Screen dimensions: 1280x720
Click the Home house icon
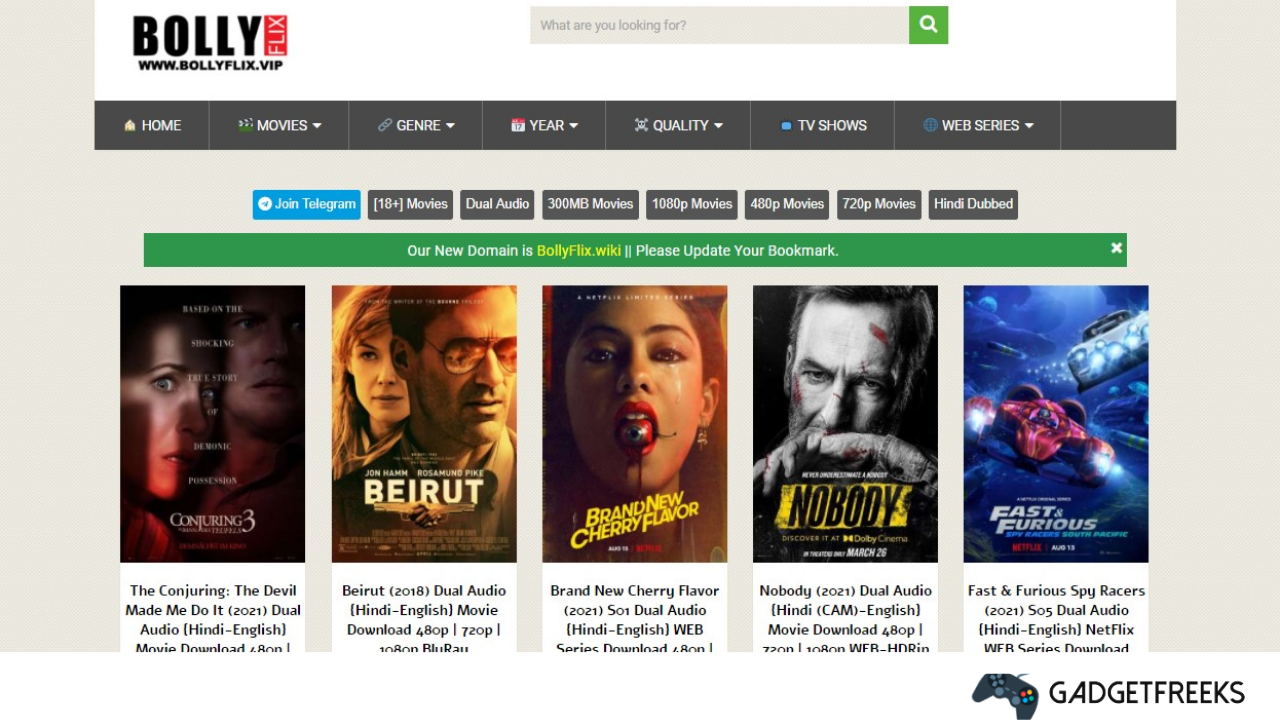pyautogui.click(x=130, y=125)
